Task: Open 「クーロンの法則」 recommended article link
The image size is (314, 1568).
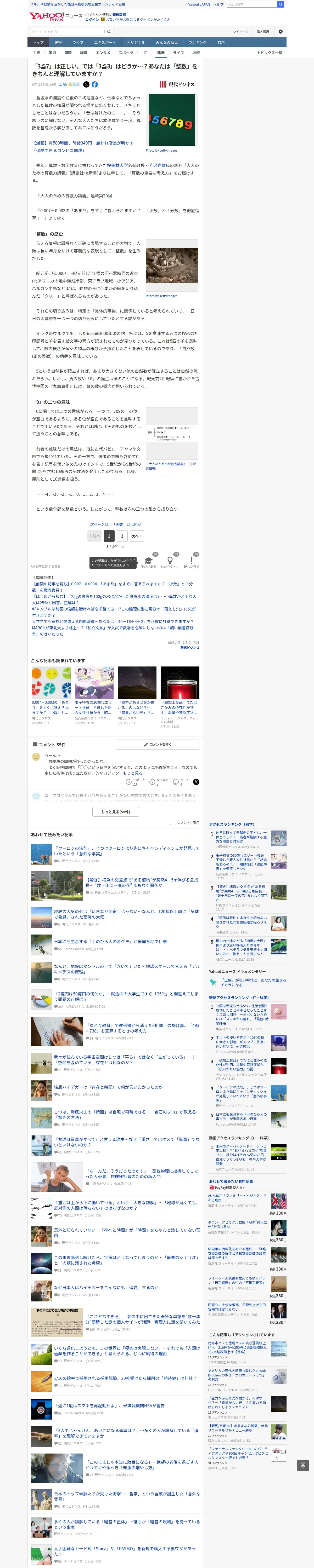Action: click(x=127, y=851)
